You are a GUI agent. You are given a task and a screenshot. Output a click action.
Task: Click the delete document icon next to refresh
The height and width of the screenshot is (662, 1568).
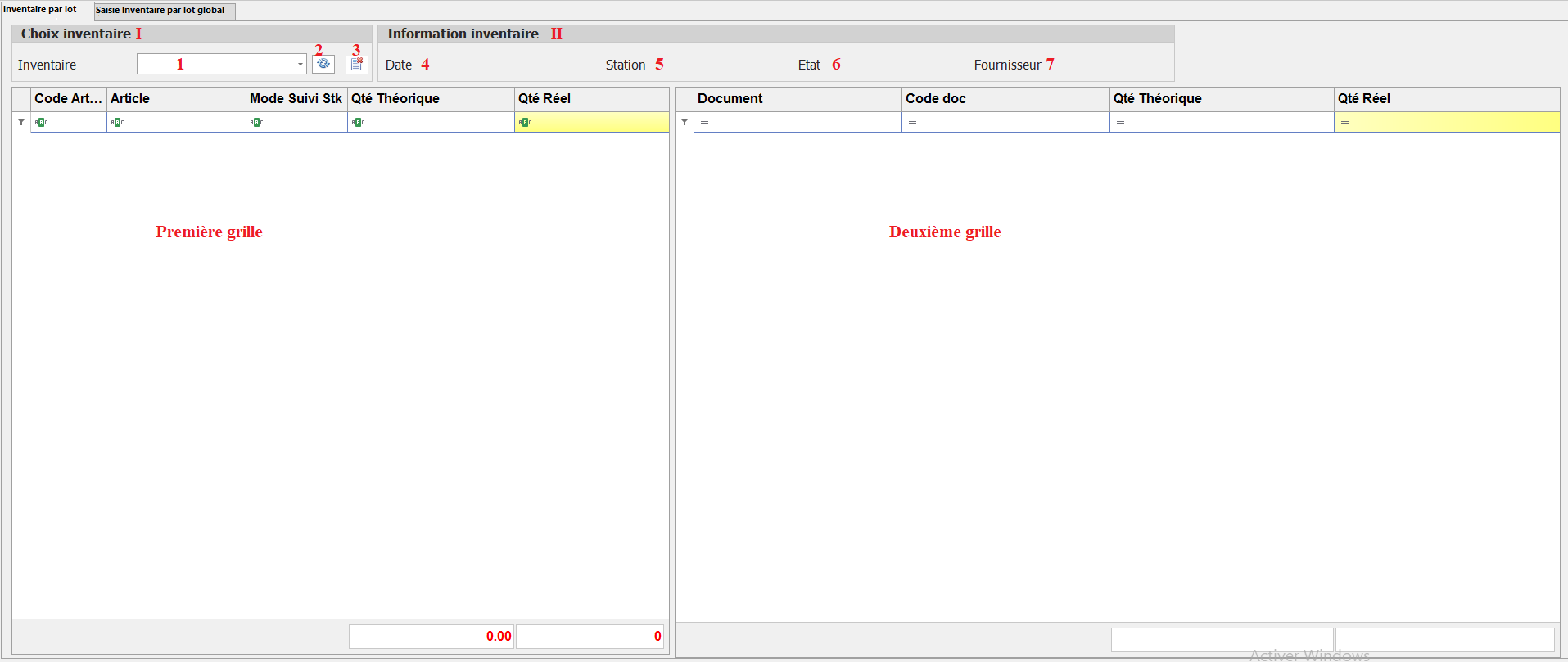pos(357,64)
